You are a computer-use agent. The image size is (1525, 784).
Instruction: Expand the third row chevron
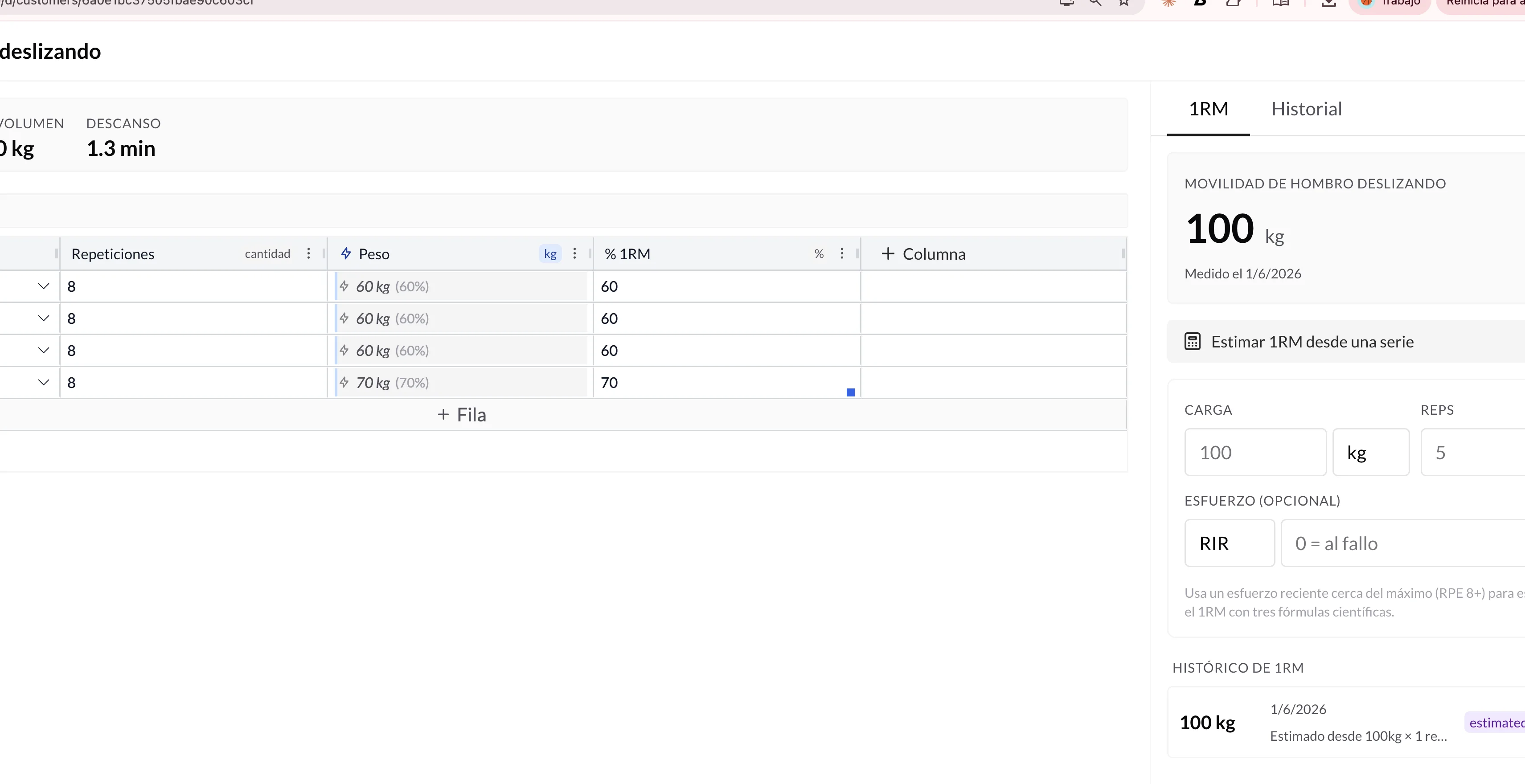(43, 350)
